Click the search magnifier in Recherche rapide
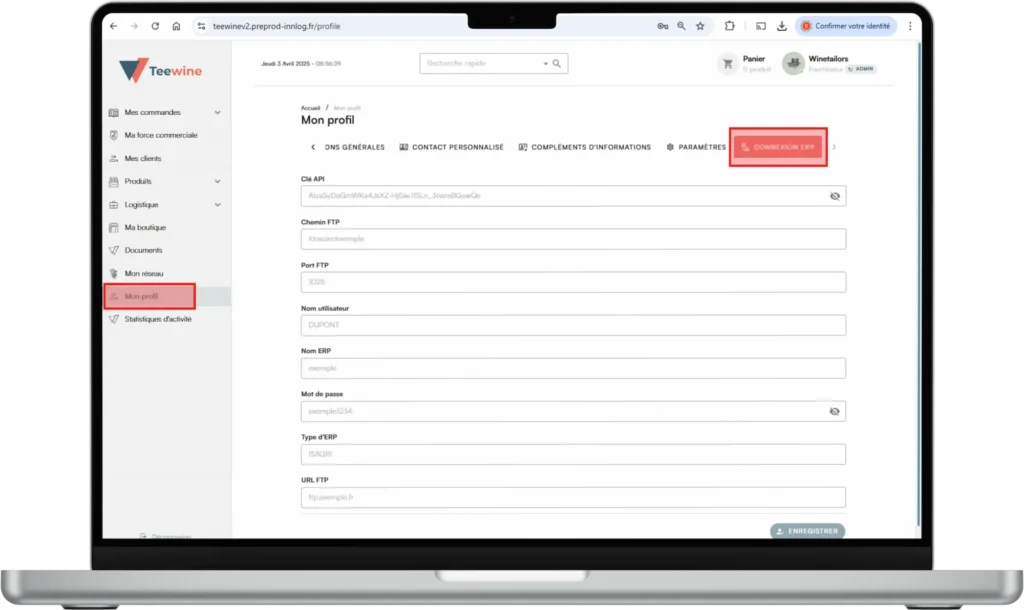This screenshot has width=1024, height=610. coord(557,64)
